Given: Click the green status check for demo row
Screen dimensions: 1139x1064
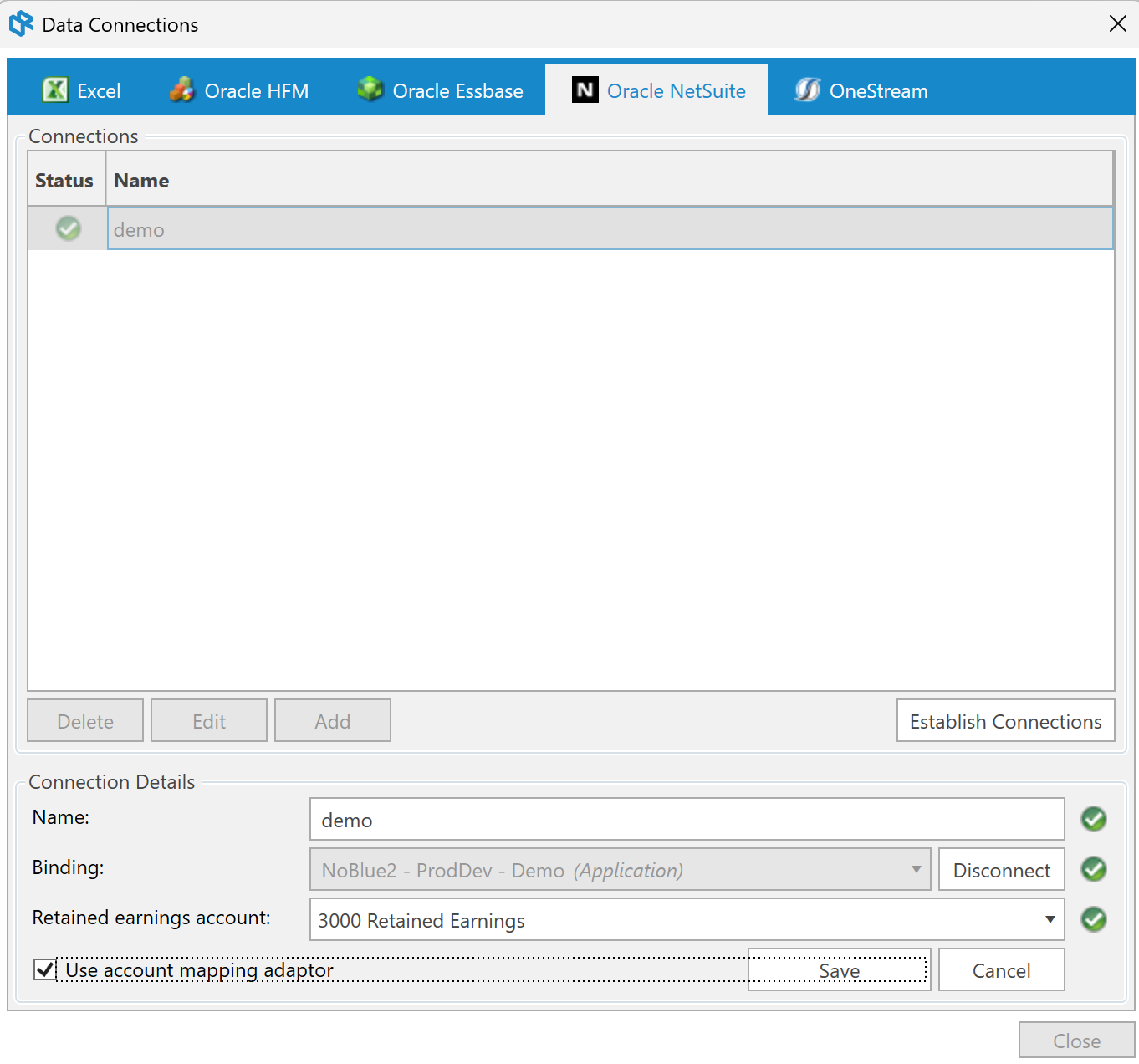Looking at the screenshot, I should pyautogui.click(x=69, y=228).
